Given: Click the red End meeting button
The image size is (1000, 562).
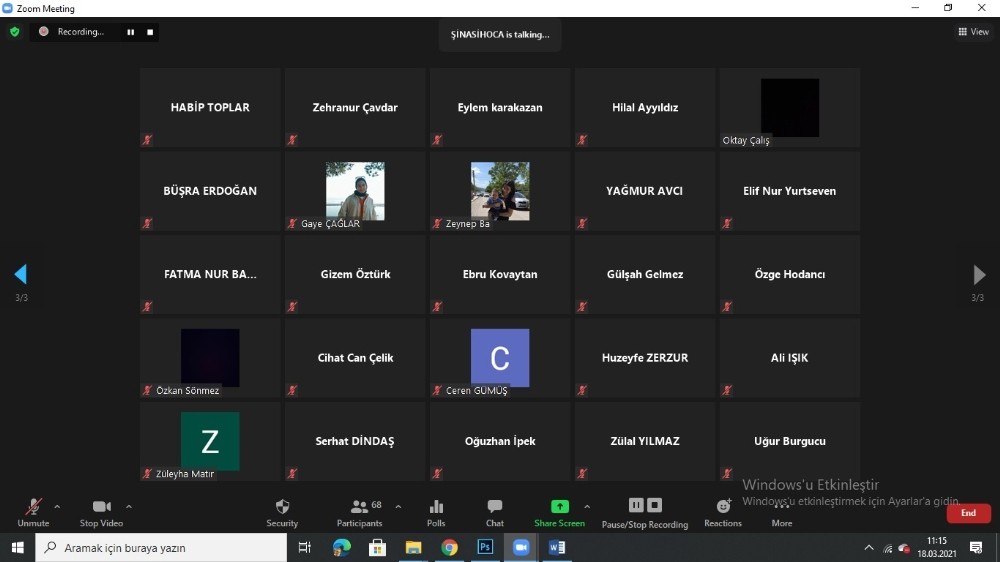Looking at the screenshot, I should (968, 513).
